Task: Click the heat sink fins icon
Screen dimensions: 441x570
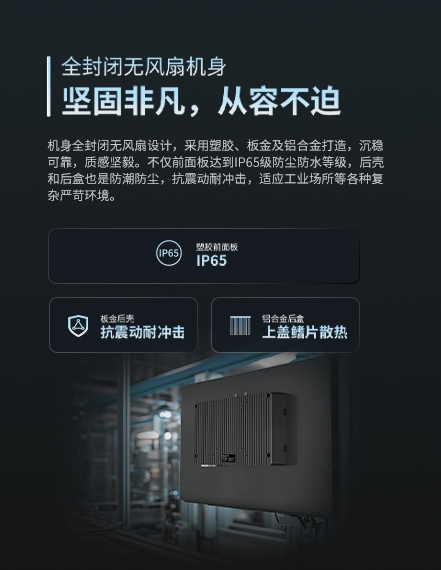Action: (240, 325)
